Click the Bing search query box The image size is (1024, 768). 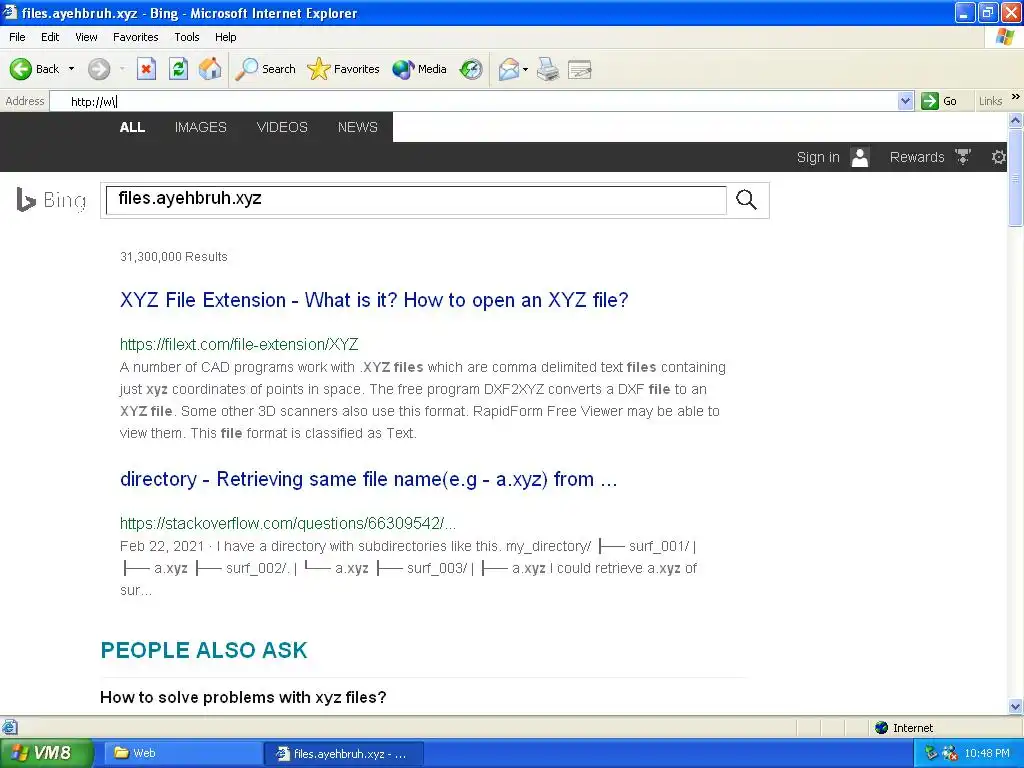[x=416, y=200]
